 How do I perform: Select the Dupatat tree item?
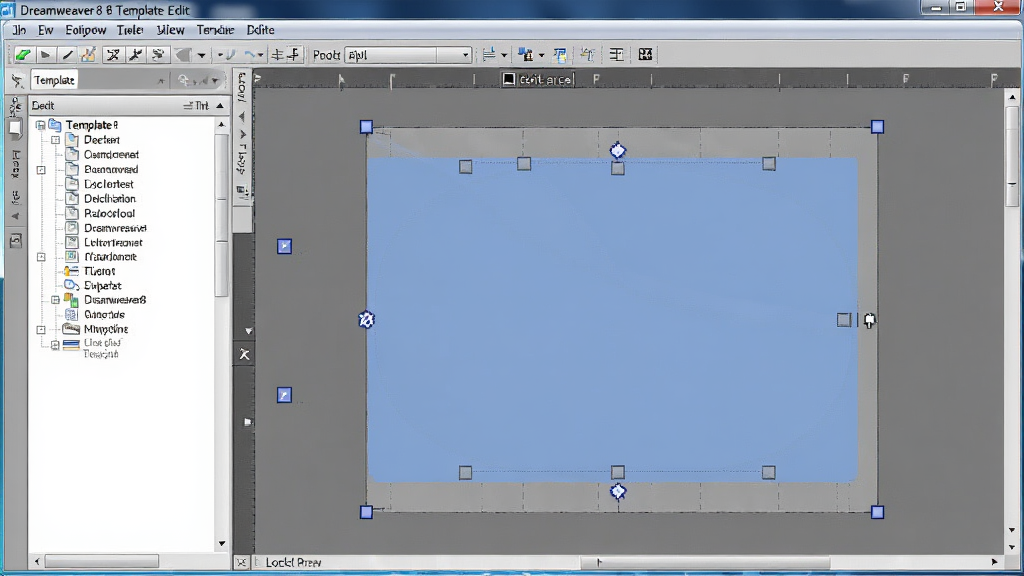(x=103, y=285)
